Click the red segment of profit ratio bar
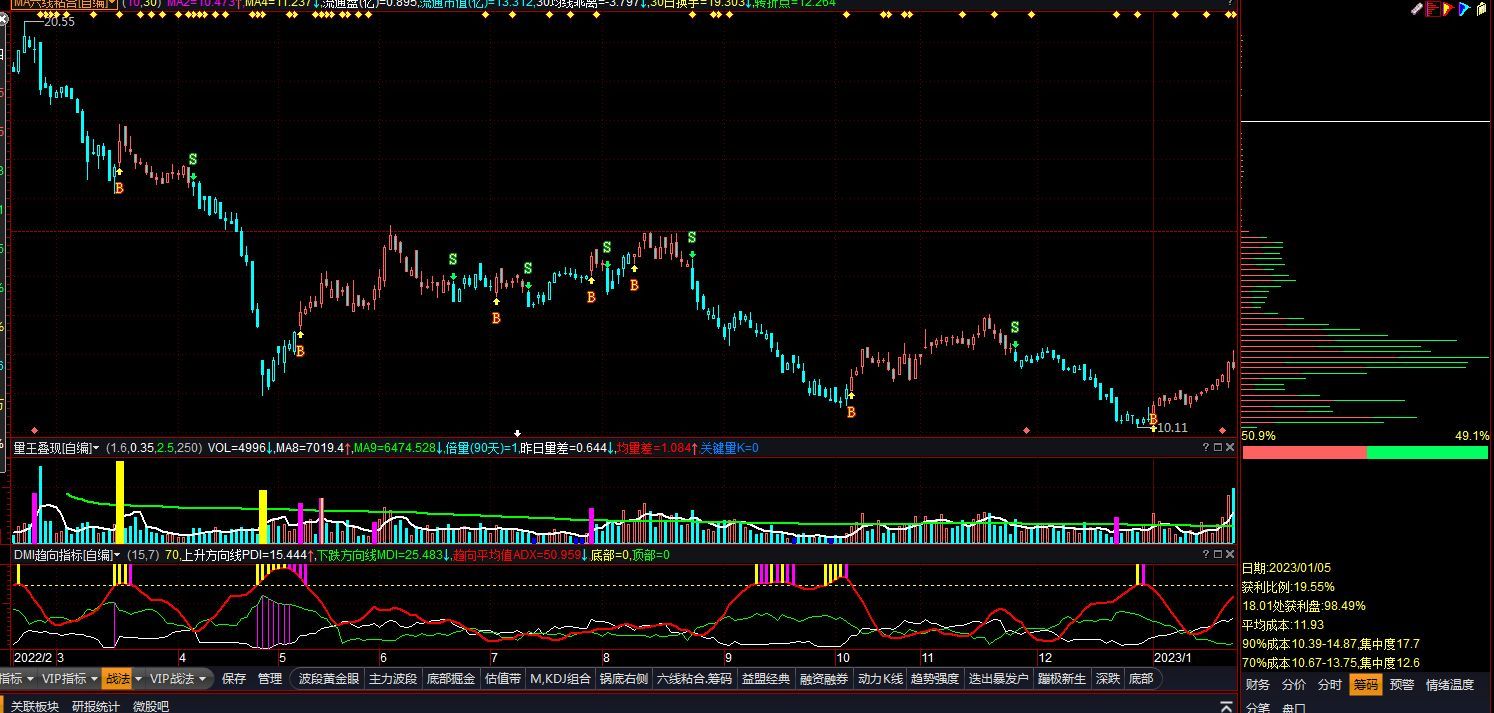Viewport: 1494px width, 713px height. pyautogui.click(x=1303, y=453)
